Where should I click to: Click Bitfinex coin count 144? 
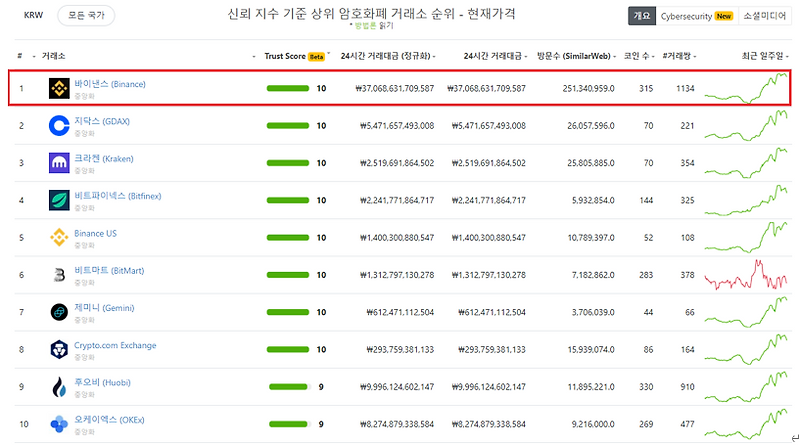[646, 200]
